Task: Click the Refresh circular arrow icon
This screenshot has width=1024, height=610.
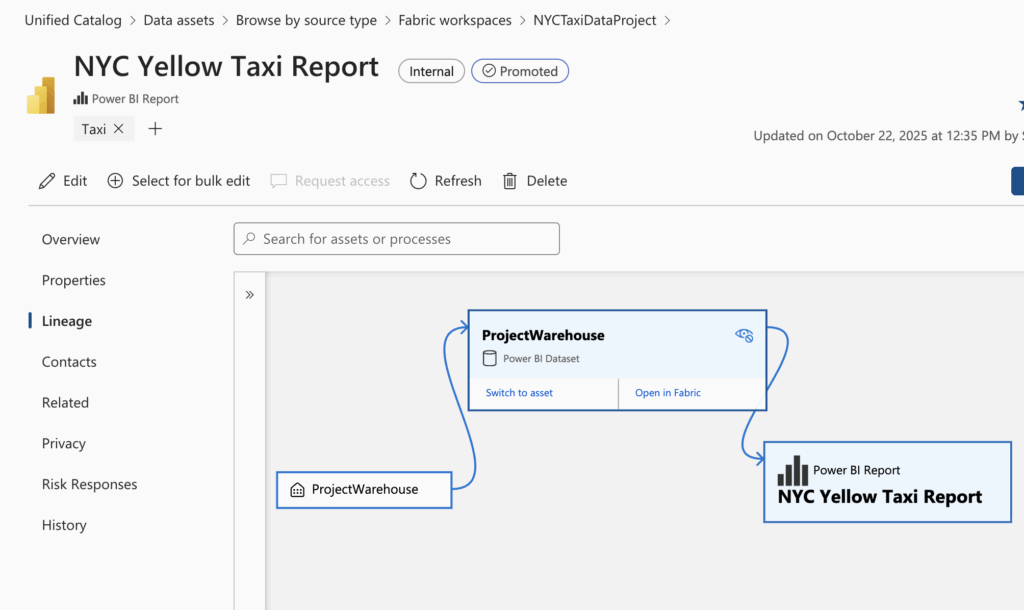Action: [x=418, y=181]
